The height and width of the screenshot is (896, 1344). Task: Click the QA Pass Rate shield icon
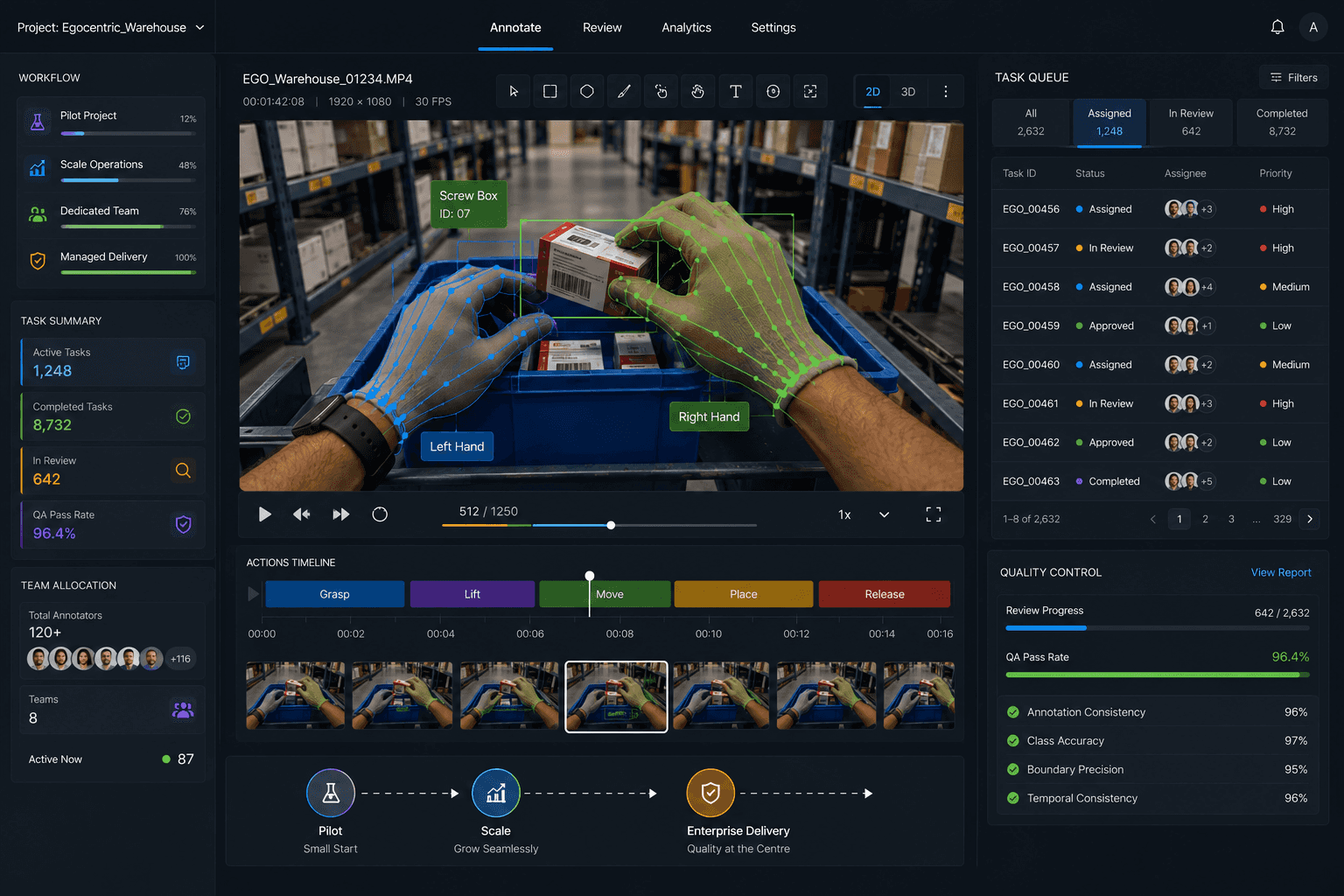pyautogui.click(x=183, y=524)
